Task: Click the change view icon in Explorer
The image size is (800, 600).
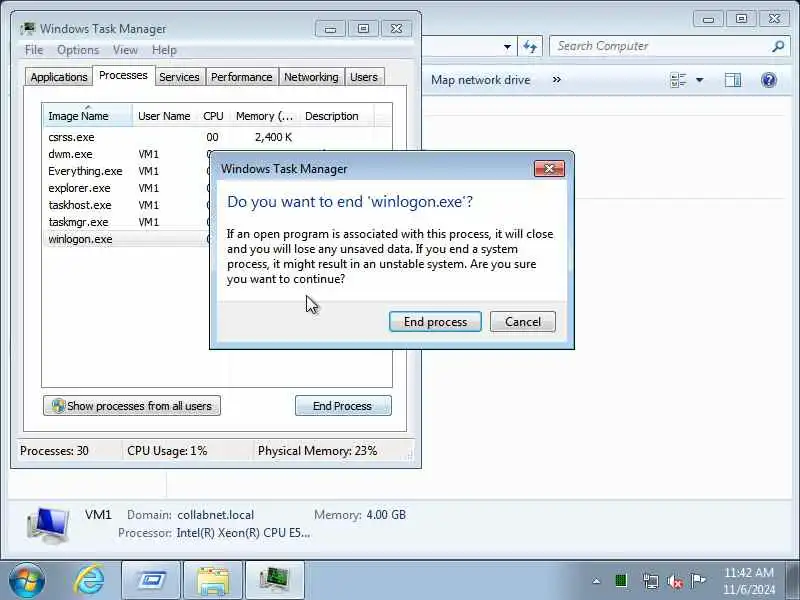Action: coord(679,80)
